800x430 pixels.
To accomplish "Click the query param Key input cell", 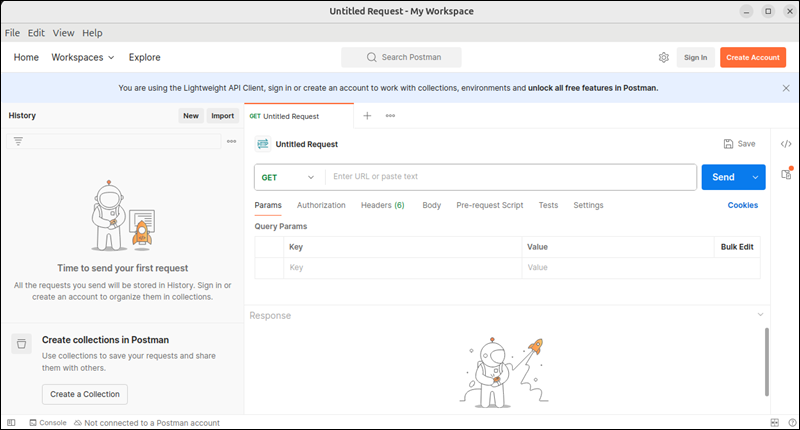I will click(x=403, y=268).
